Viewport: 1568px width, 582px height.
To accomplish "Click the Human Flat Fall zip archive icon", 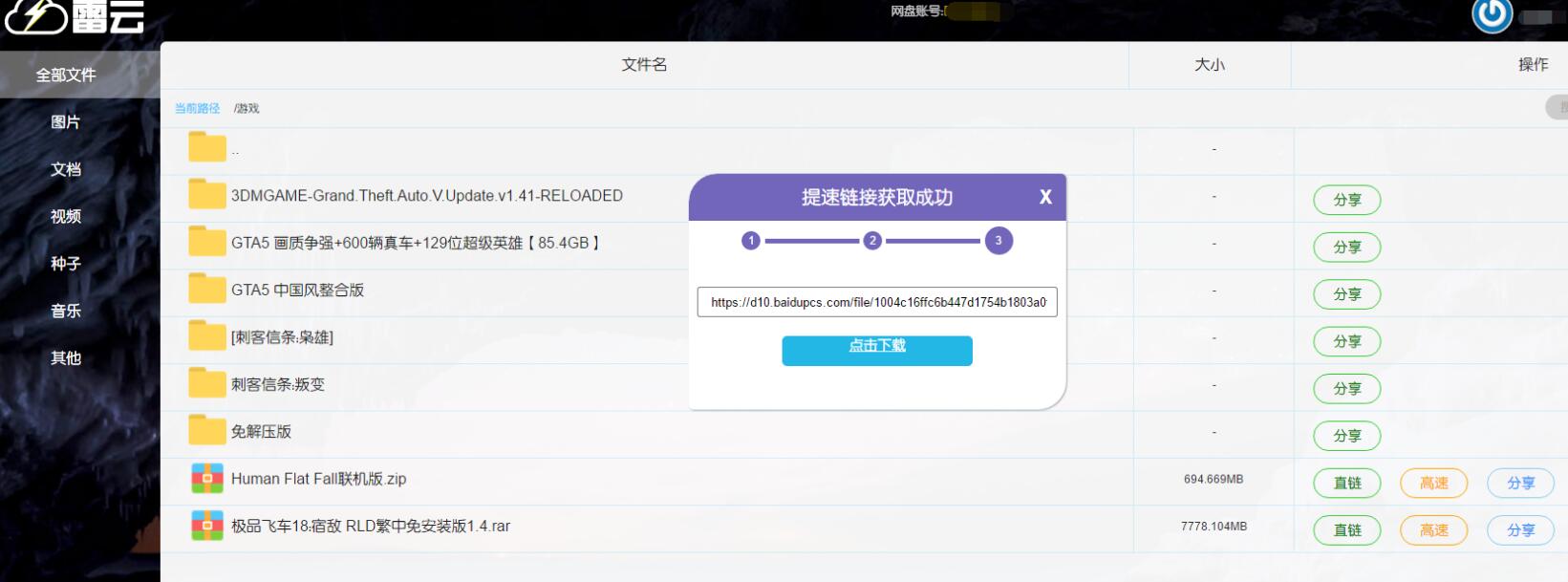I will (206, 478).
